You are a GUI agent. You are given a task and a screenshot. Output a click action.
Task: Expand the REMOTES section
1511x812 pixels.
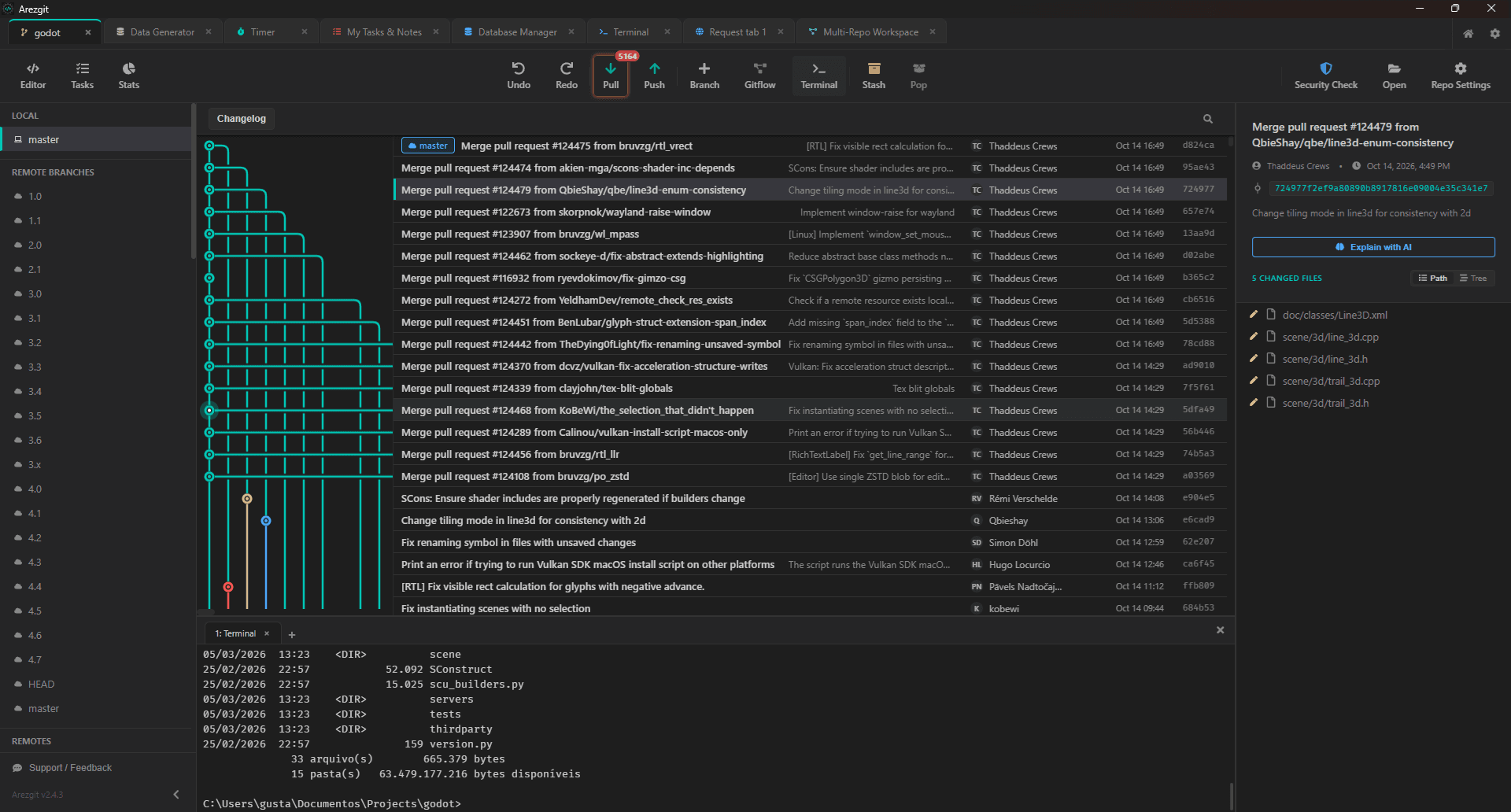pyautogui.click(x=31, y=741)
